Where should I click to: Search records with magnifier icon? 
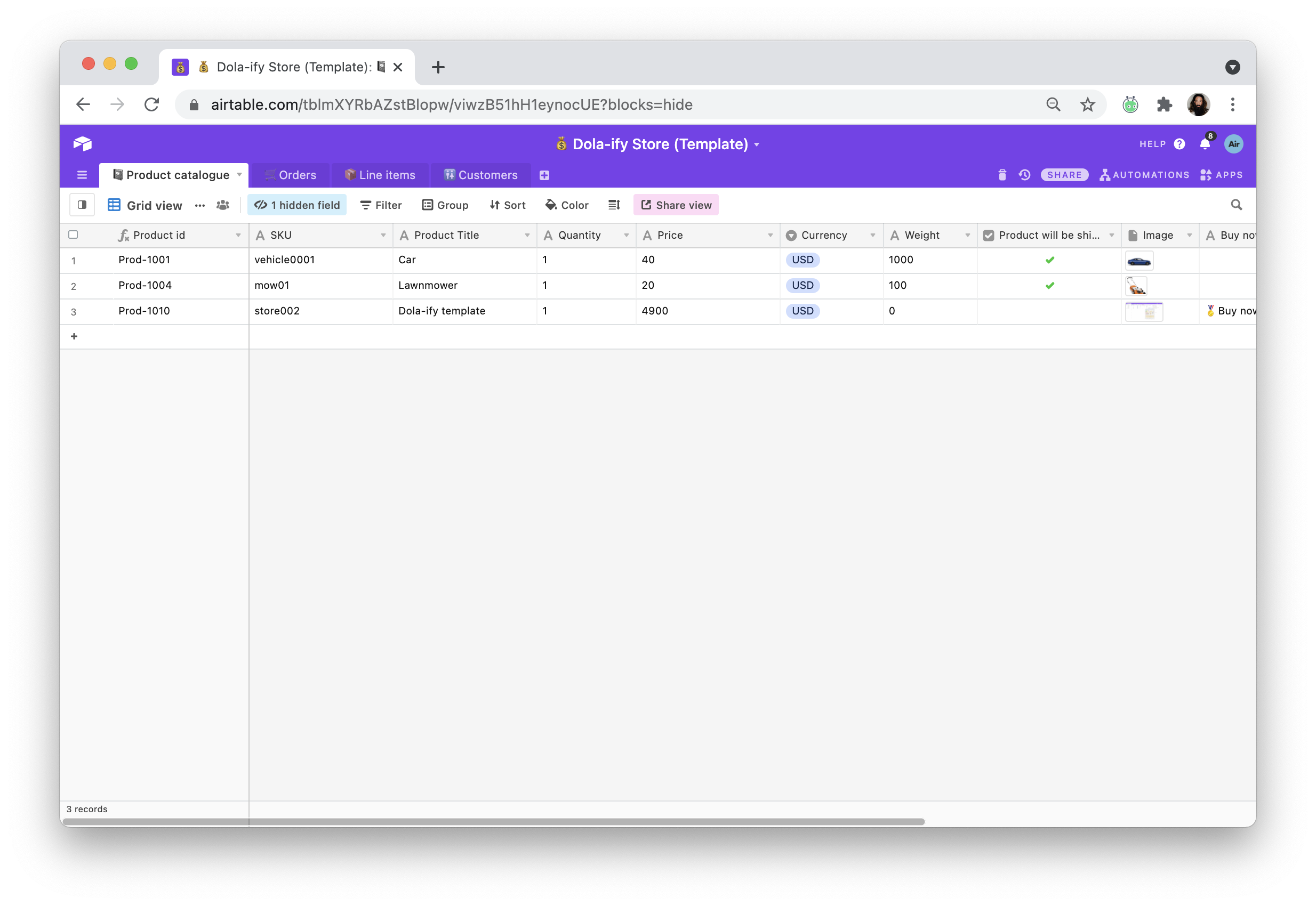pyautogui.click(x=1236, y=205)
